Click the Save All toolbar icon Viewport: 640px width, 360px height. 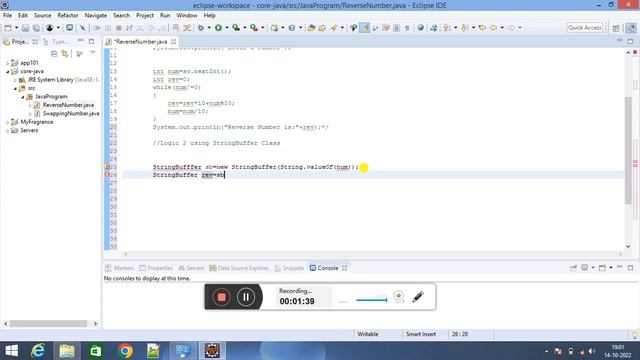tap(36, 28)
